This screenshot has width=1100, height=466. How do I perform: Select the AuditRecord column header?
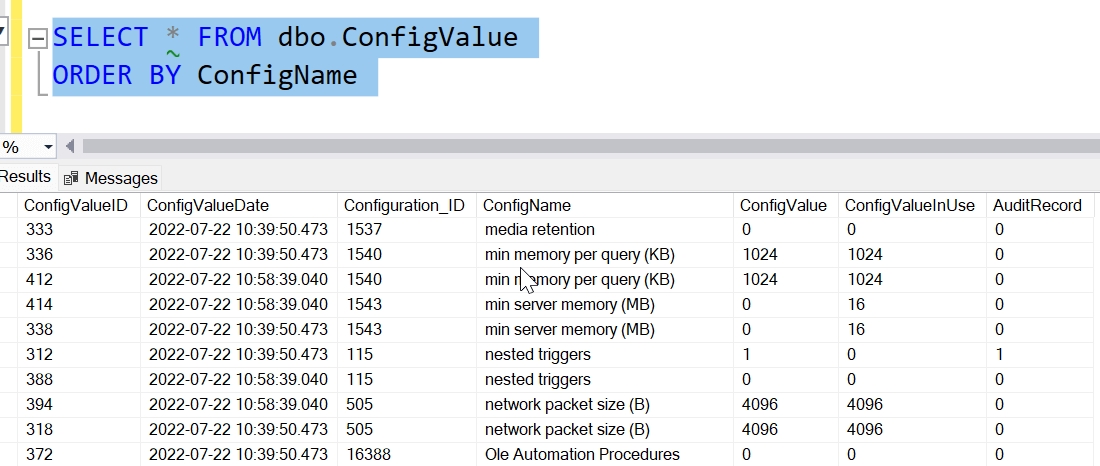point(1037,205)
